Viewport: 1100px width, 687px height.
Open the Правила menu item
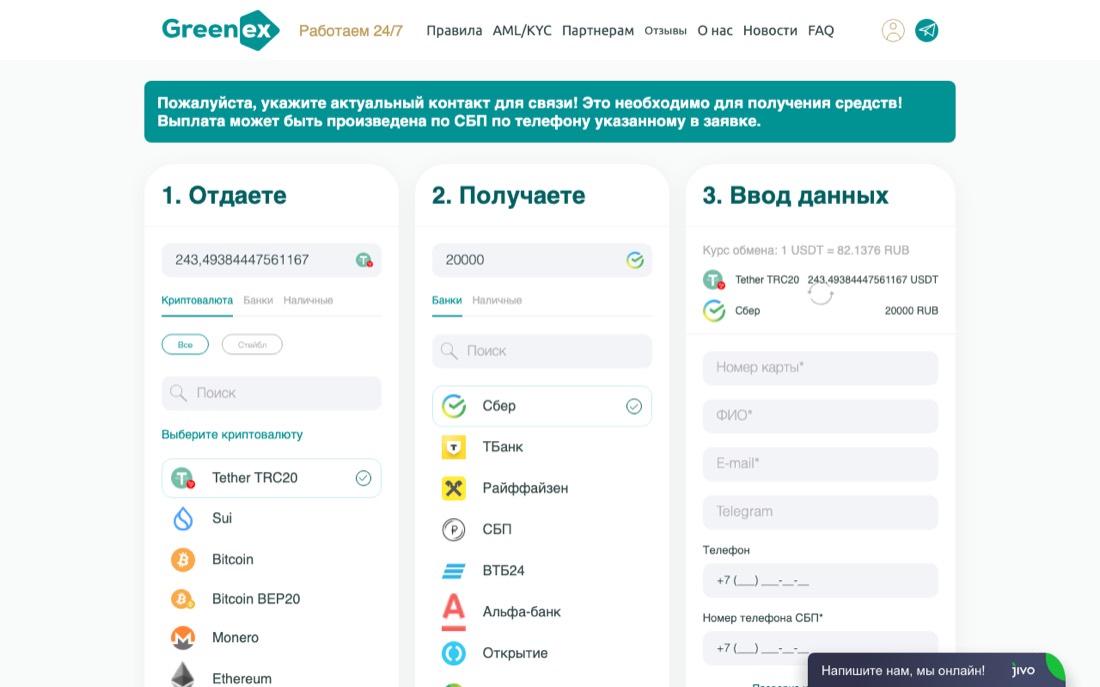pos(454,31)
